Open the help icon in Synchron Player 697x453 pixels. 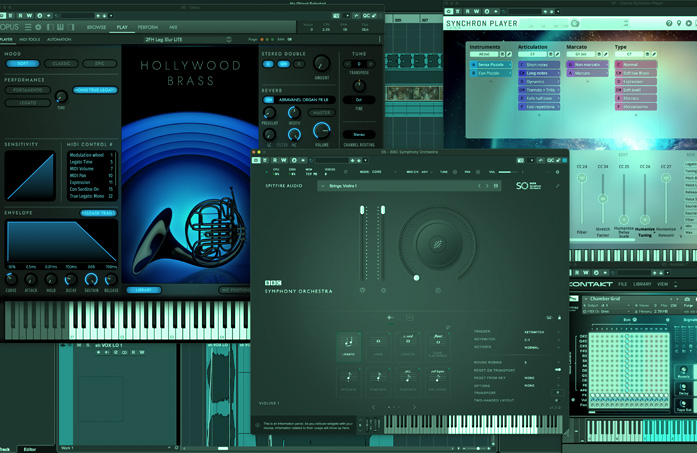(x=669, y=23)
